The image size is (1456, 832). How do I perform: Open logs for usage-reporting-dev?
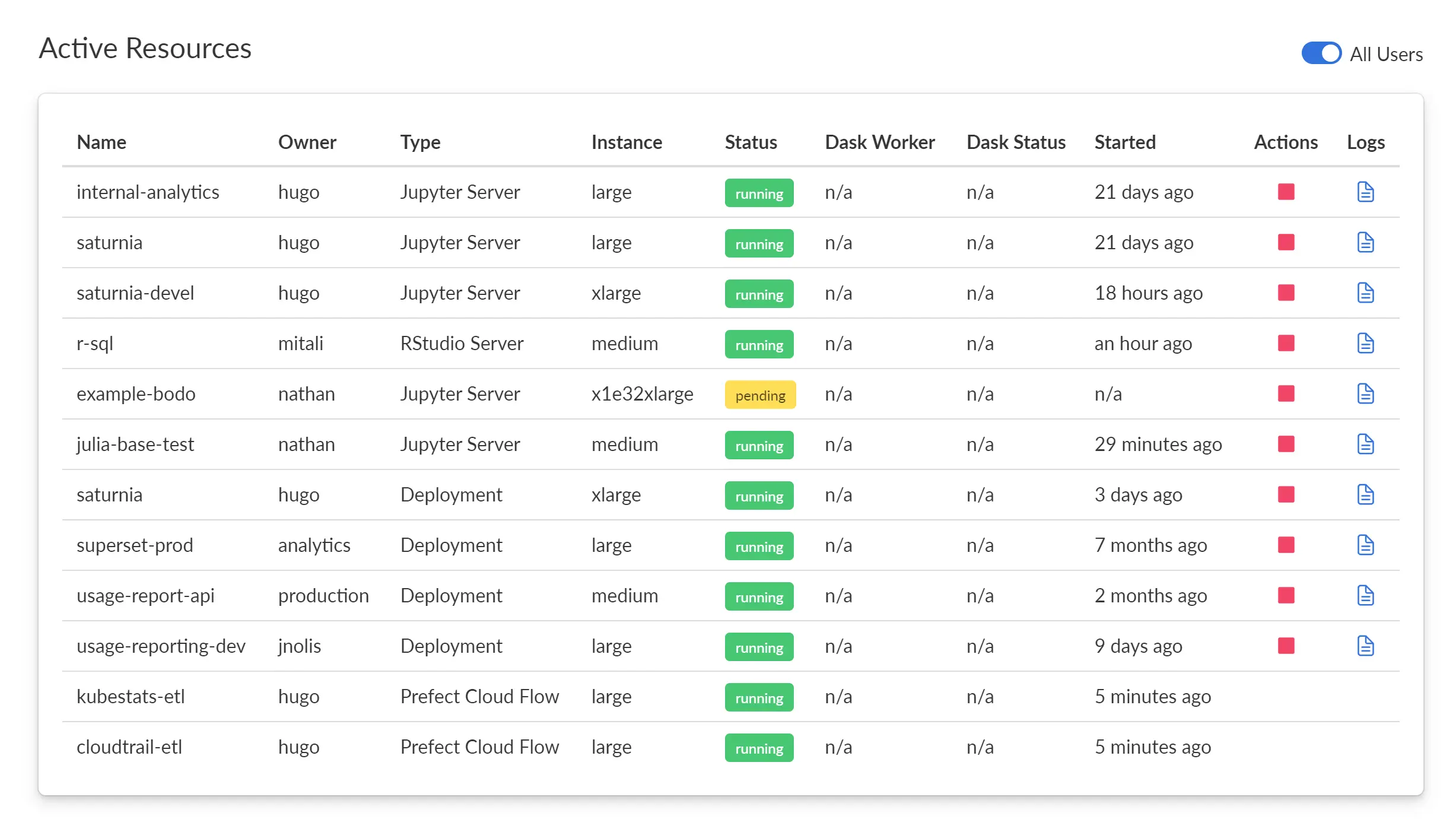1365,646
